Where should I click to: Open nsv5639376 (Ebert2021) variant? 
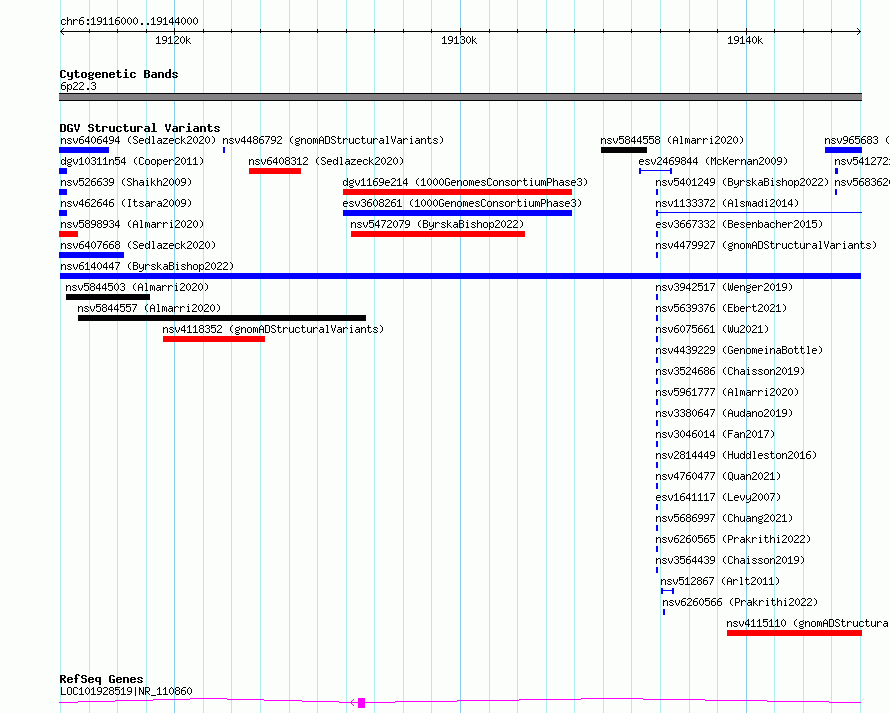(721, 308)
